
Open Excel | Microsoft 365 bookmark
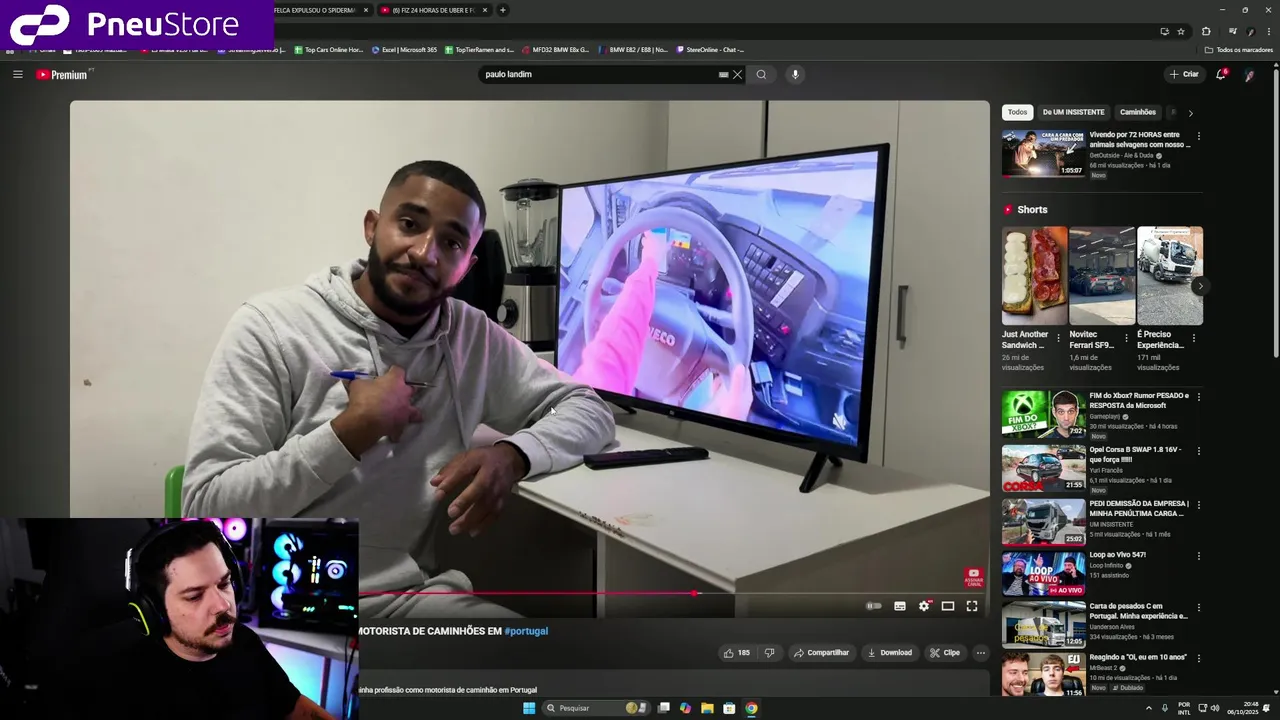(x=404, y=49)
